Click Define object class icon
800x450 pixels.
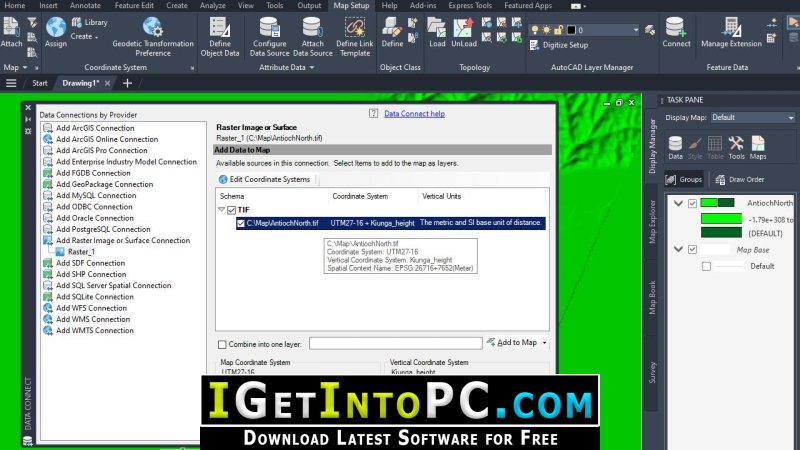(392, 27)
